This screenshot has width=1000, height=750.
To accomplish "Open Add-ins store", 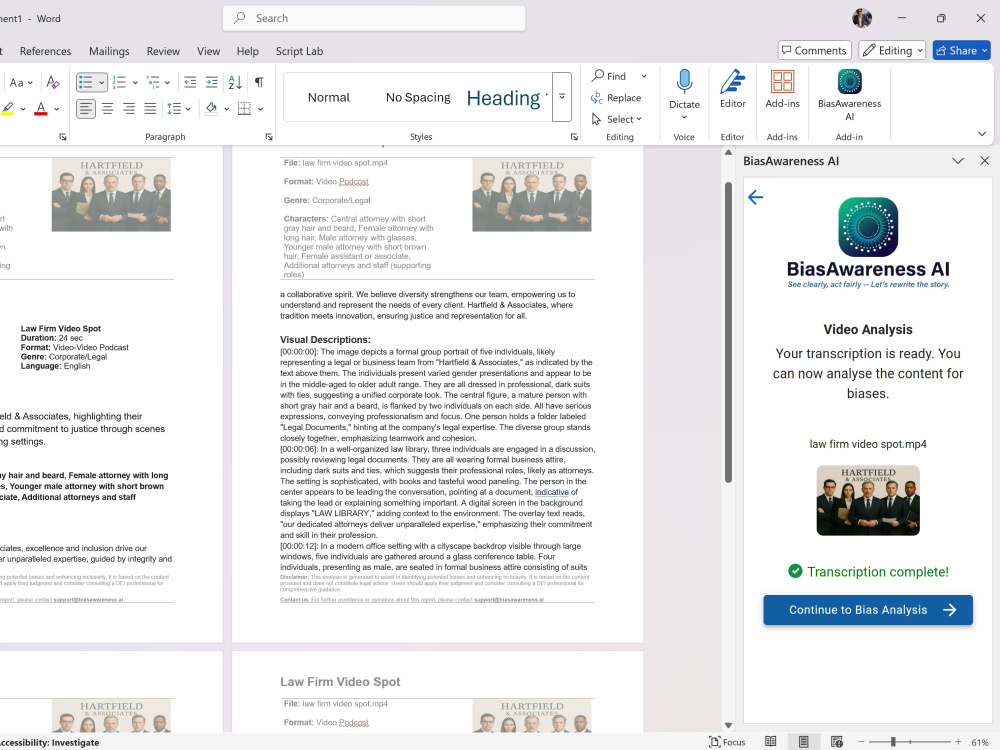I will tap(783, 89).
